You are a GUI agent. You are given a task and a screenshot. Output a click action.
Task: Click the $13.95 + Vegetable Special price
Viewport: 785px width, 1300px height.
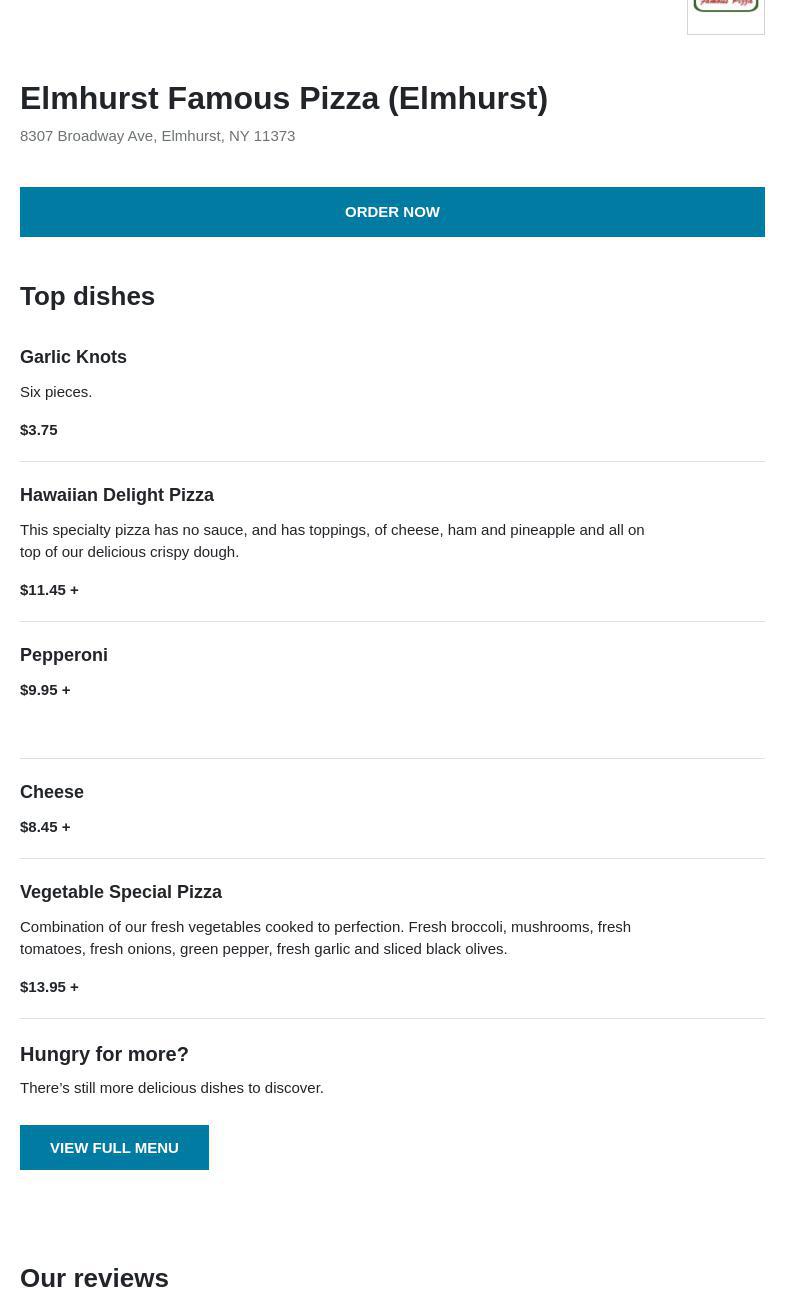pos(49,986)
